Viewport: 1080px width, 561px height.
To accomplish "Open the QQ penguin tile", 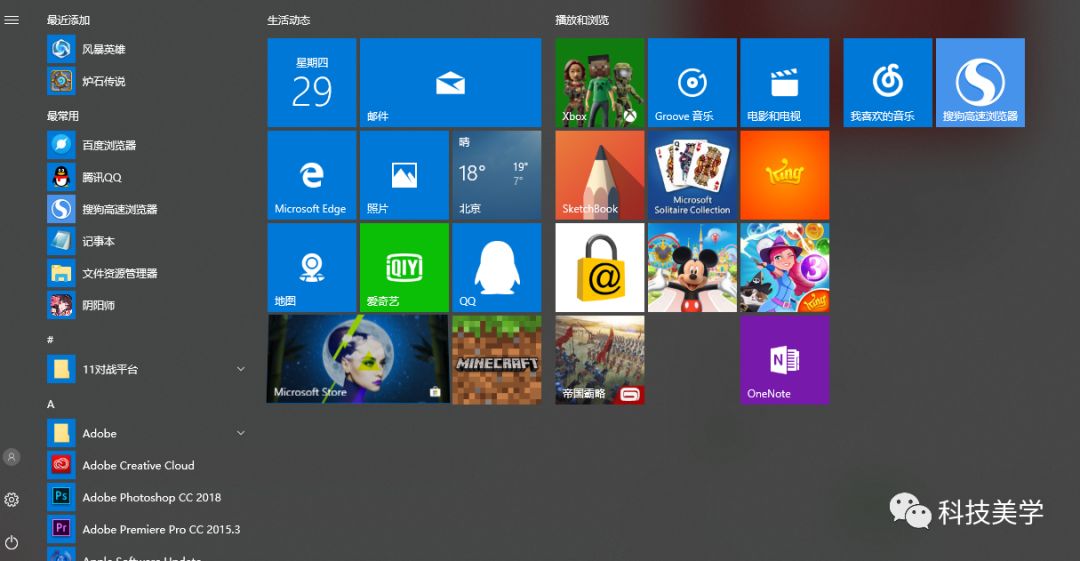I will 497,267.
